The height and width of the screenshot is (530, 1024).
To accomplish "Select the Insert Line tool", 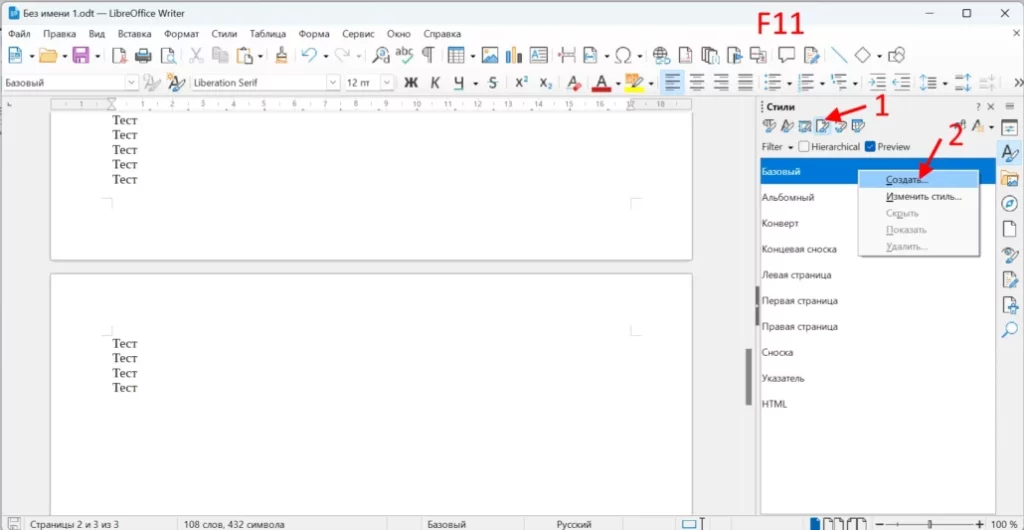I will click(838, 55).
